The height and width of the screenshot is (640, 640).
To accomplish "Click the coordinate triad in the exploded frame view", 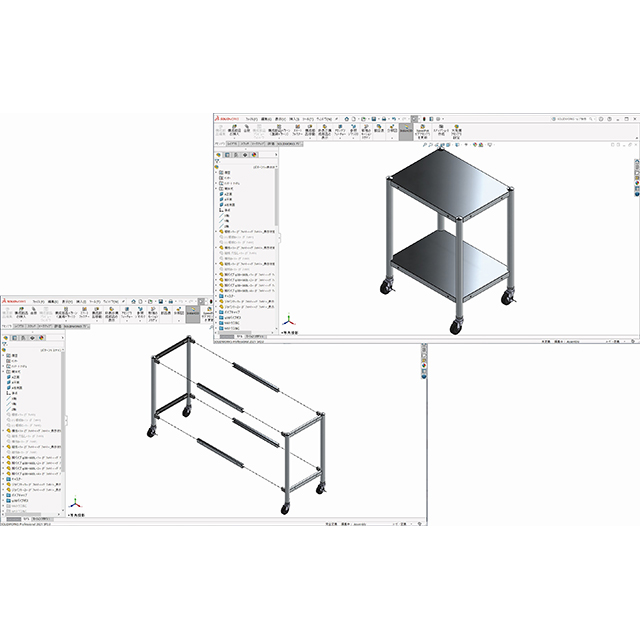I will pos(76,502).
